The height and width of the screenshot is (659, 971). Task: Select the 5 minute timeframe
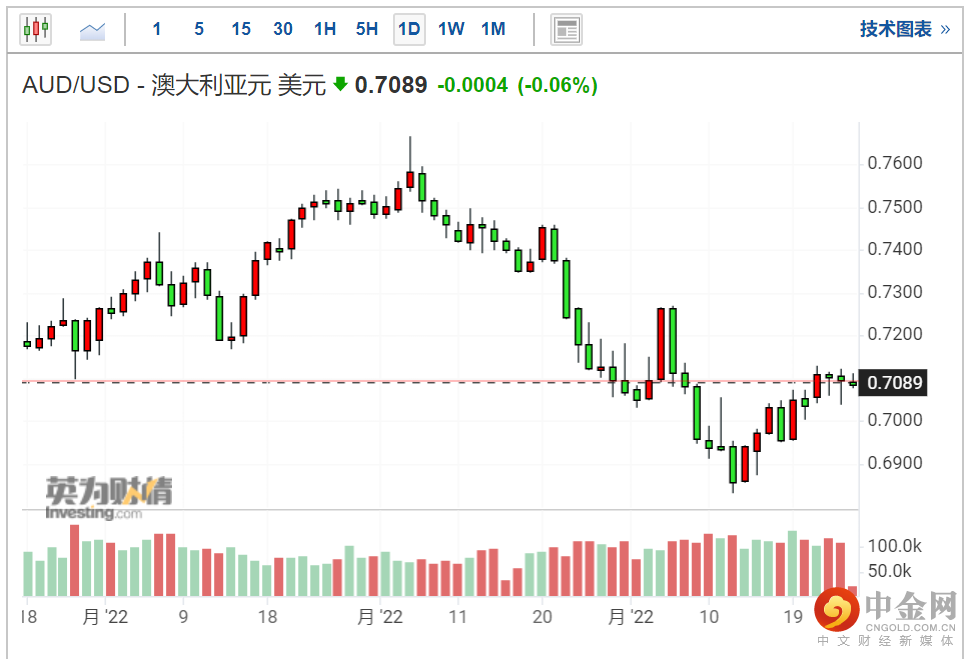(199, 29)
